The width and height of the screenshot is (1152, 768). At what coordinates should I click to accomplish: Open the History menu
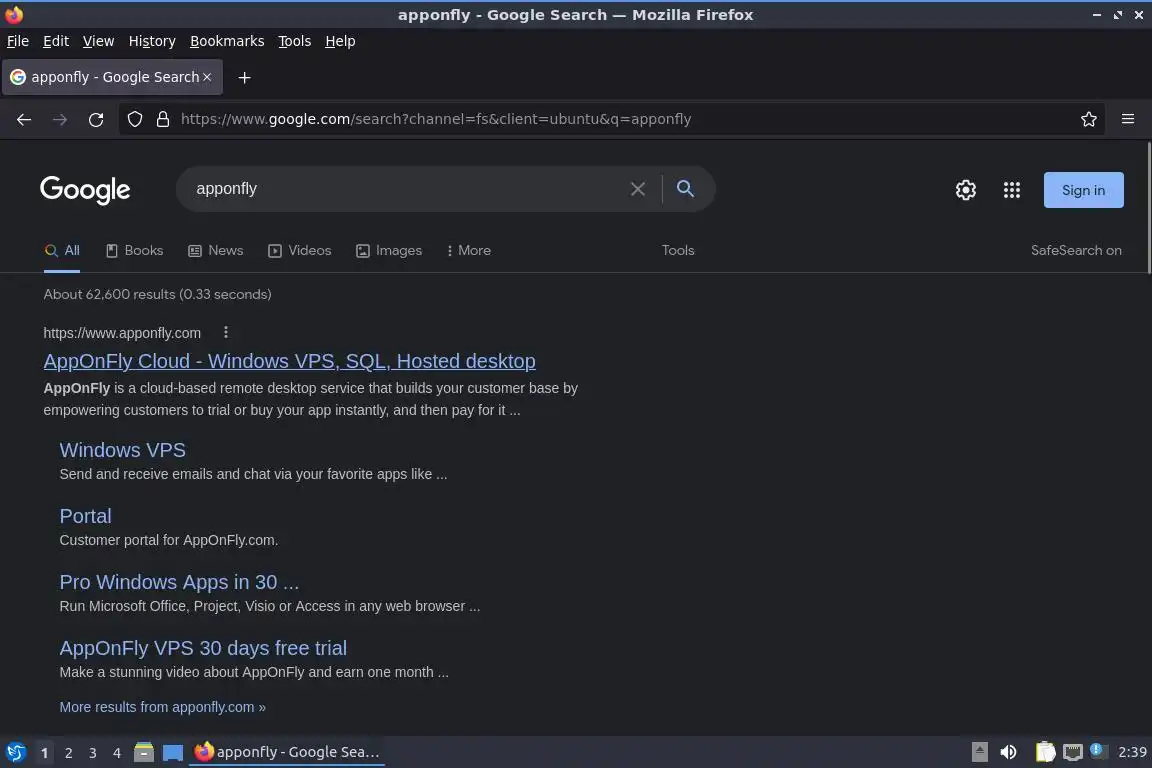[152, 41]
